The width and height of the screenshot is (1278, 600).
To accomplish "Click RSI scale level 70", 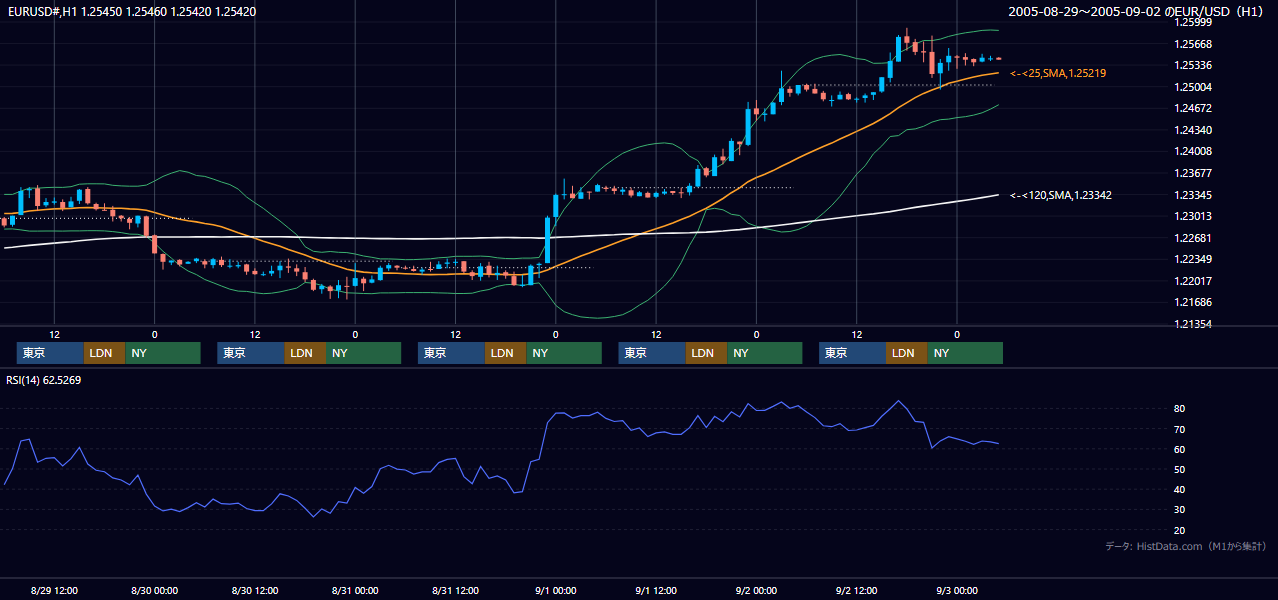I will tap(1179, 429).
